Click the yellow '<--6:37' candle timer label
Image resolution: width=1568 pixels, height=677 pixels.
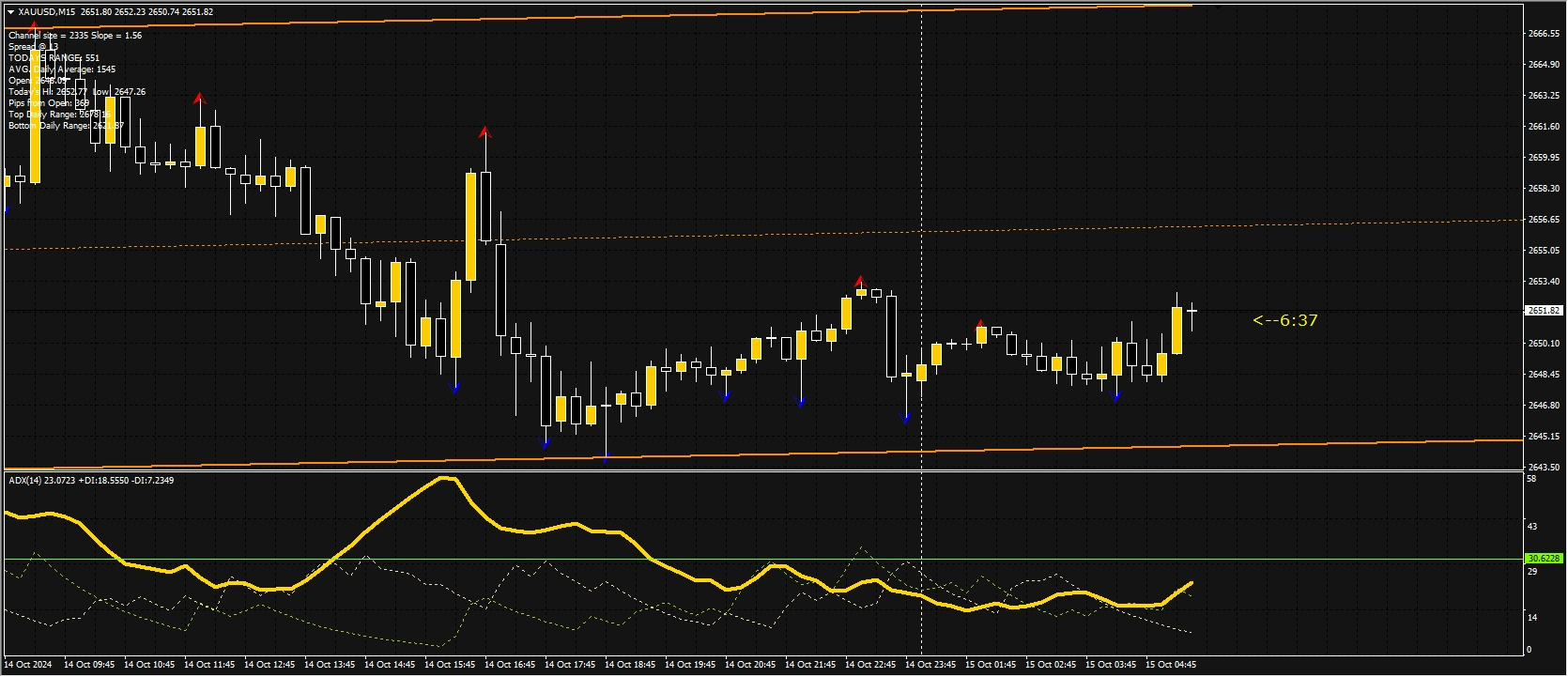tap(1285, 320)
